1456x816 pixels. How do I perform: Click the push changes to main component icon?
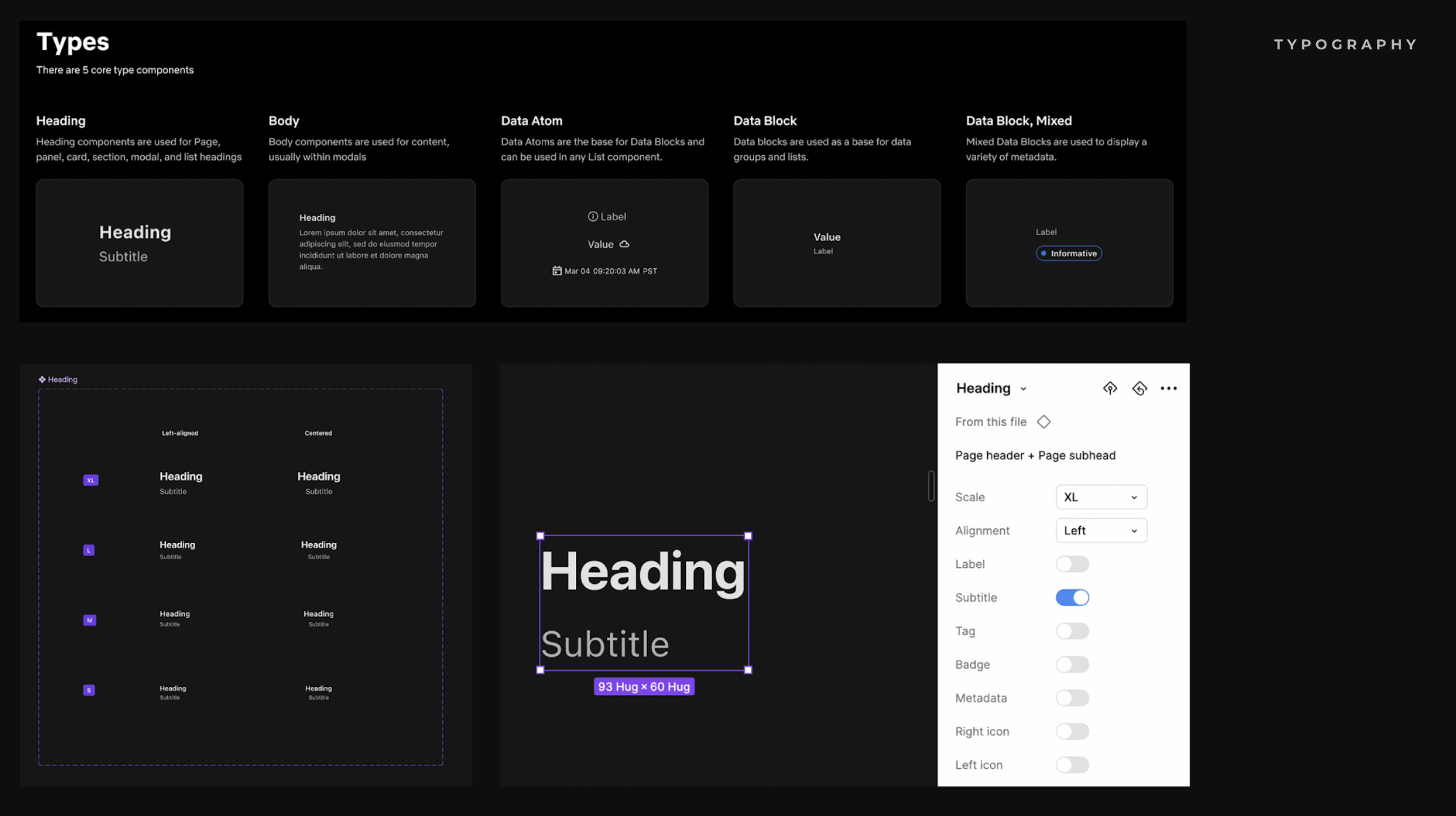coord(1109,388)
